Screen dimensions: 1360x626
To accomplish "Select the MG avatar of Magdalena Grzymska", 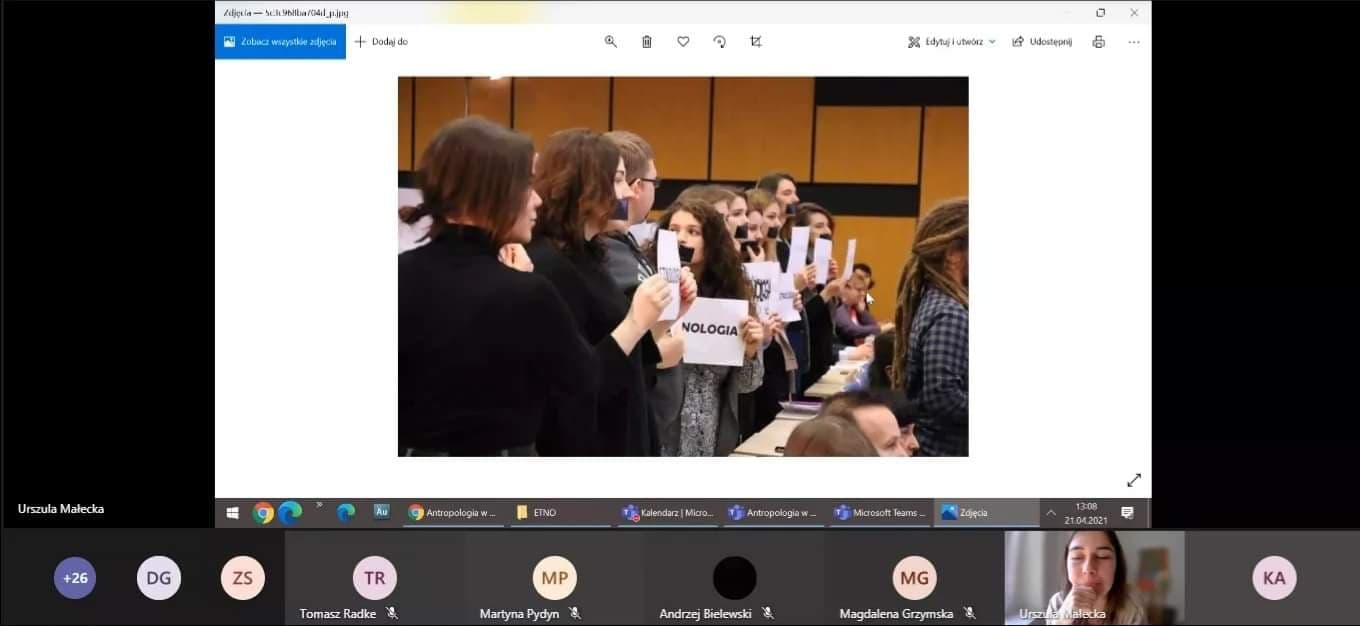I will (915, 578).
